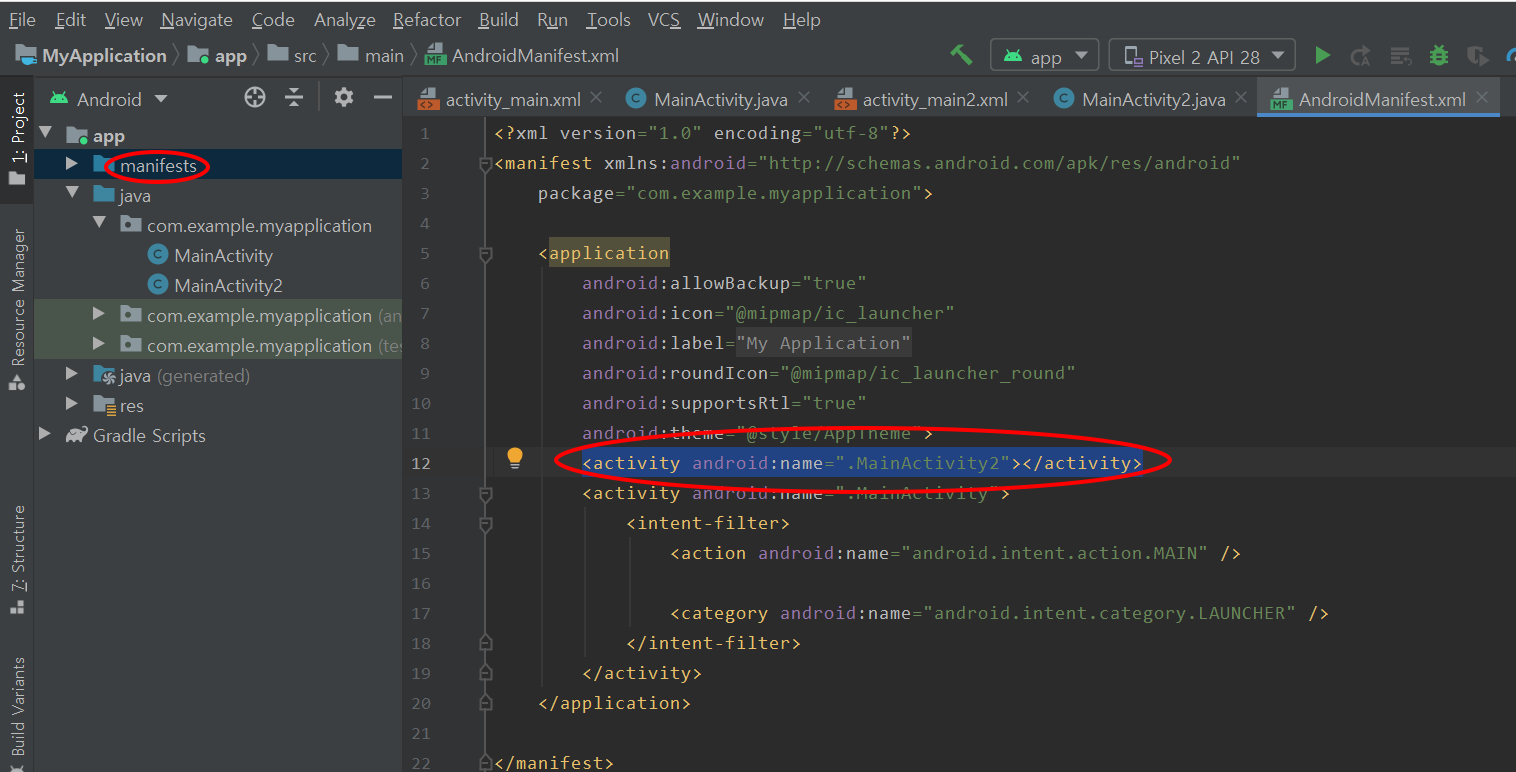Open the Build menu

pos(498,19)
